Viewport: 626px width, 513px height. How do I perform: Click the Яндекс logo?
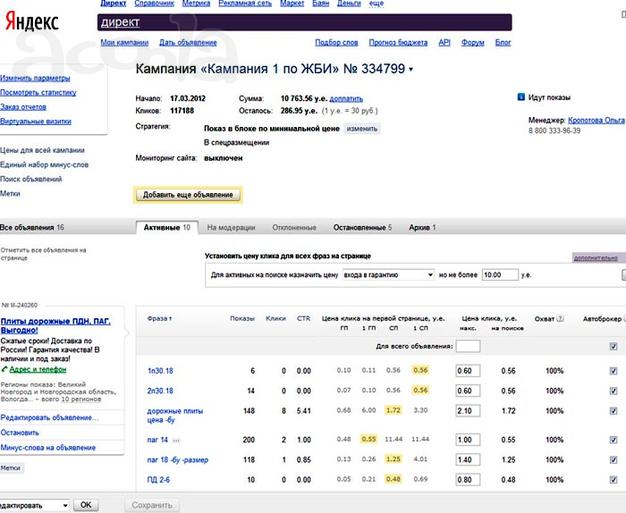(32, 21)
